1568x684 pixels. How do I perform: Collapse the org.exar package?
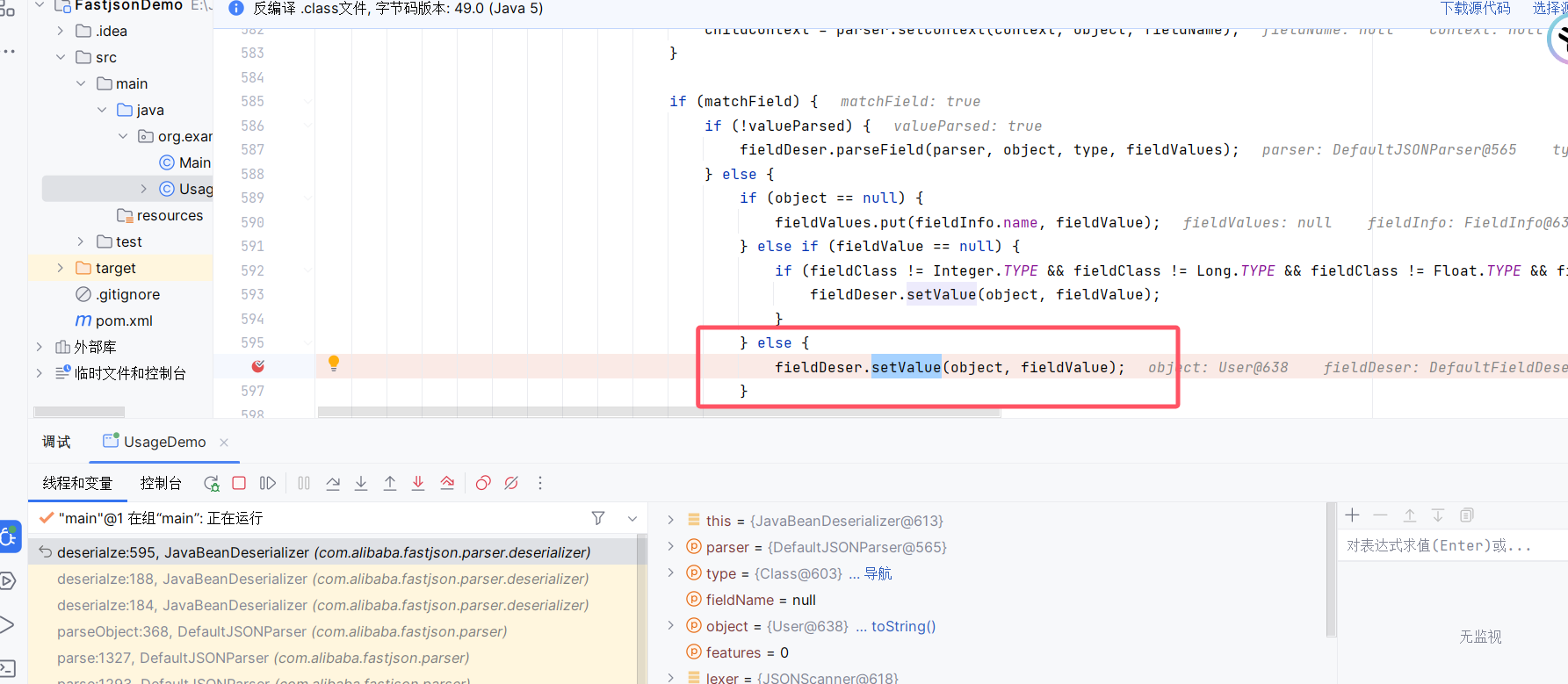[123, 136]
